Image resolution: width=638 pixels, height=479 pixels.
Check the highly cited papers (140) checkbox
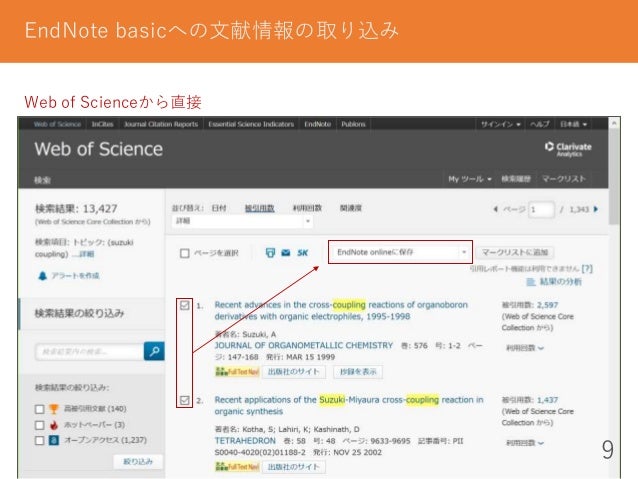click(x=39, y=409)
